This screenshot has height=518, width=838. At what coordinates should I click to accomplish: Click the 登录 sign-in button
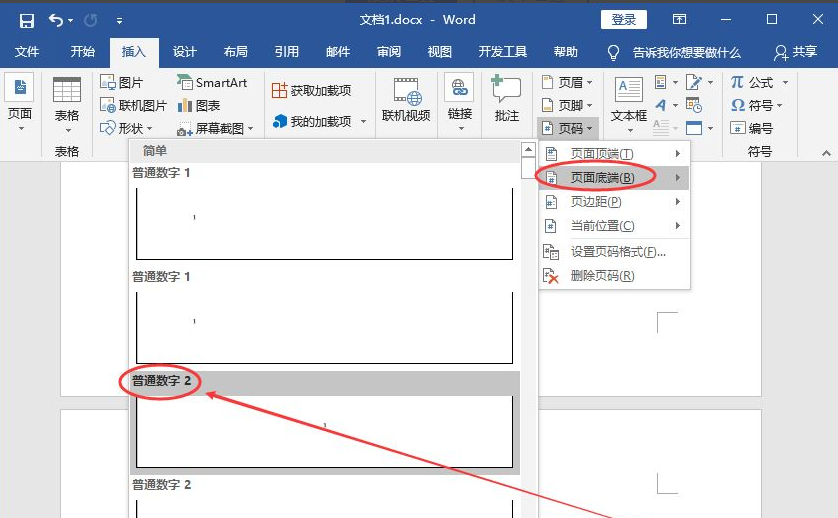[624, 20]
